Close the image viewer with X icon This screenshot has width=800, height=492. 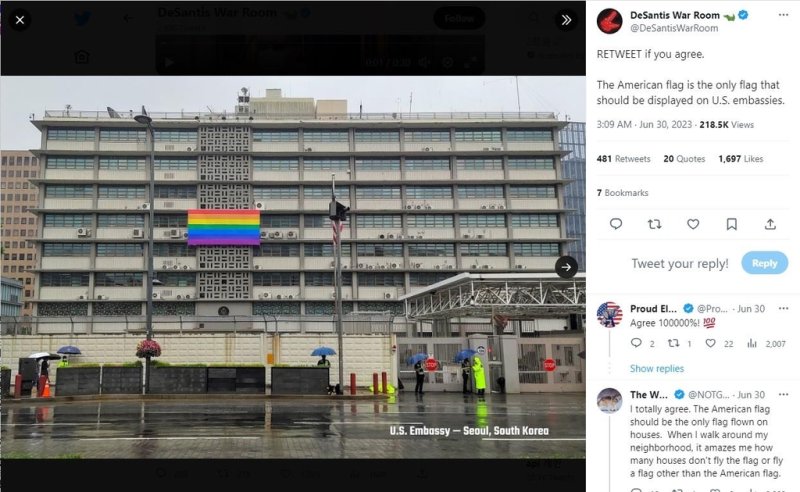tap(20, 20)
